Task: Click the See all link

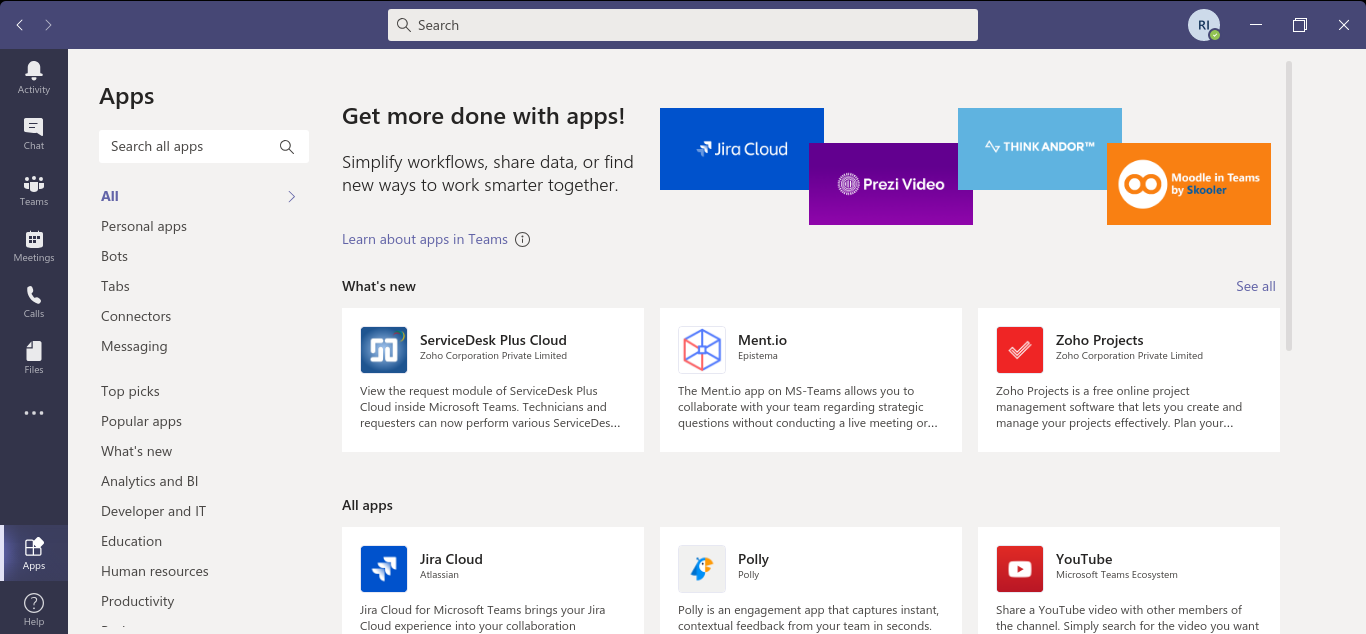Action: click(x=1255, y=287)
